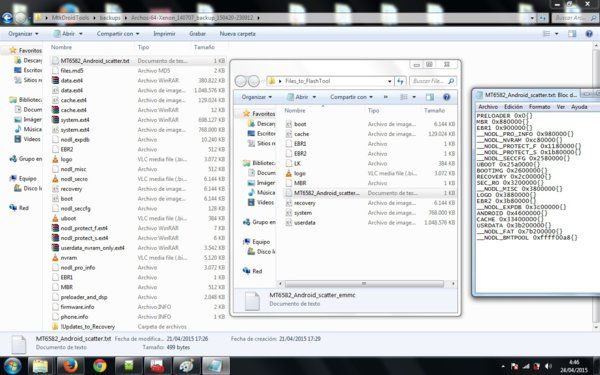Click RECOVERY line in Notepad text

click(x=514, y=176)
